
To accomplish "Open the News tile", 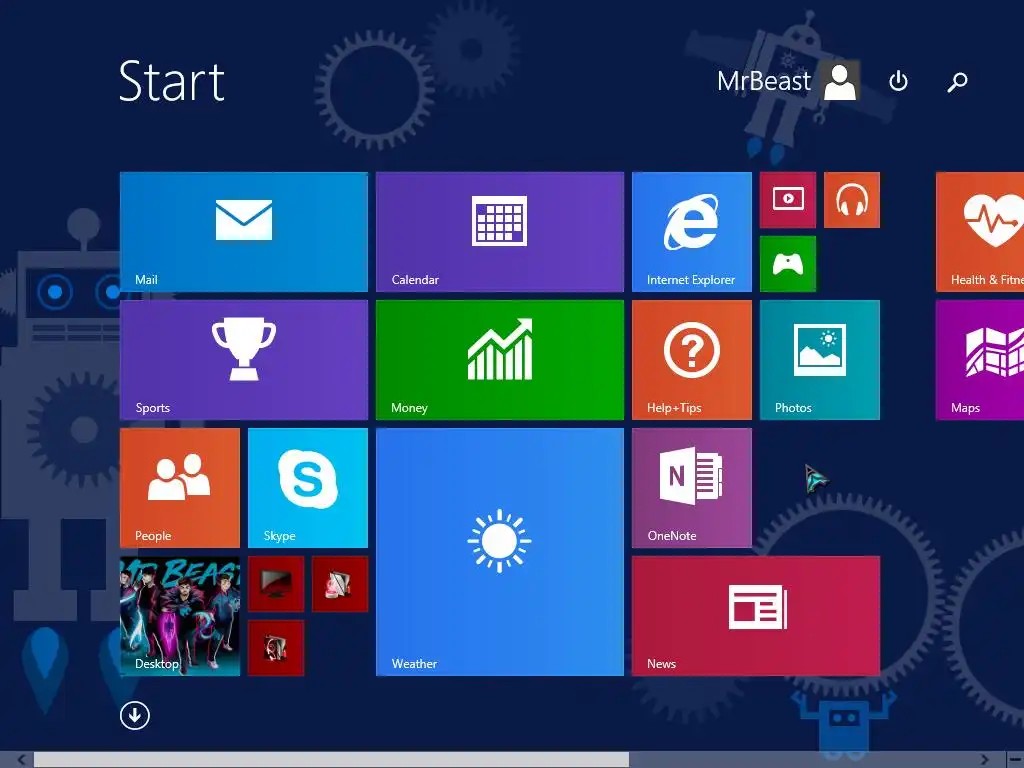I will 756,616.
